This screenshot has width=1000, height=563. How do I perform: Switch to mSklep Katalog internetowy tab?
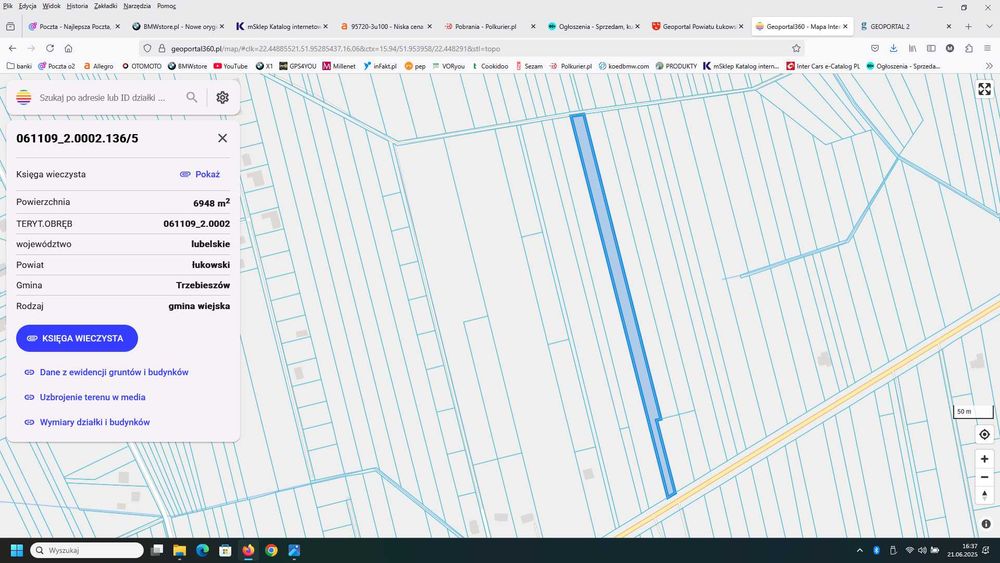[282, 27]
